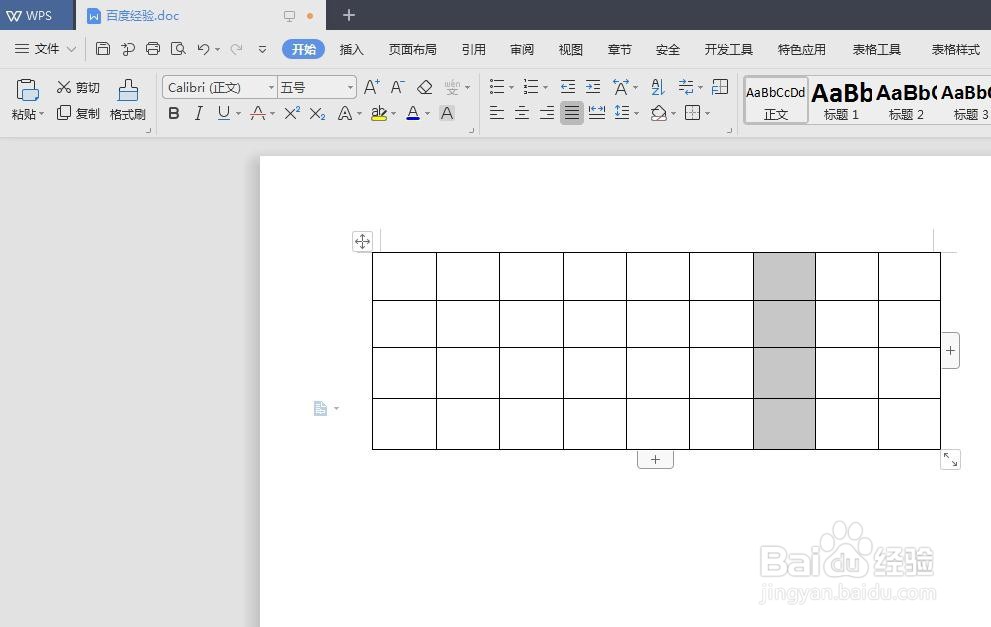The height and width of the screenshot is (627, 991).
Task: Apply character shading with boxed A icon
Action: (x=447, y=113)
